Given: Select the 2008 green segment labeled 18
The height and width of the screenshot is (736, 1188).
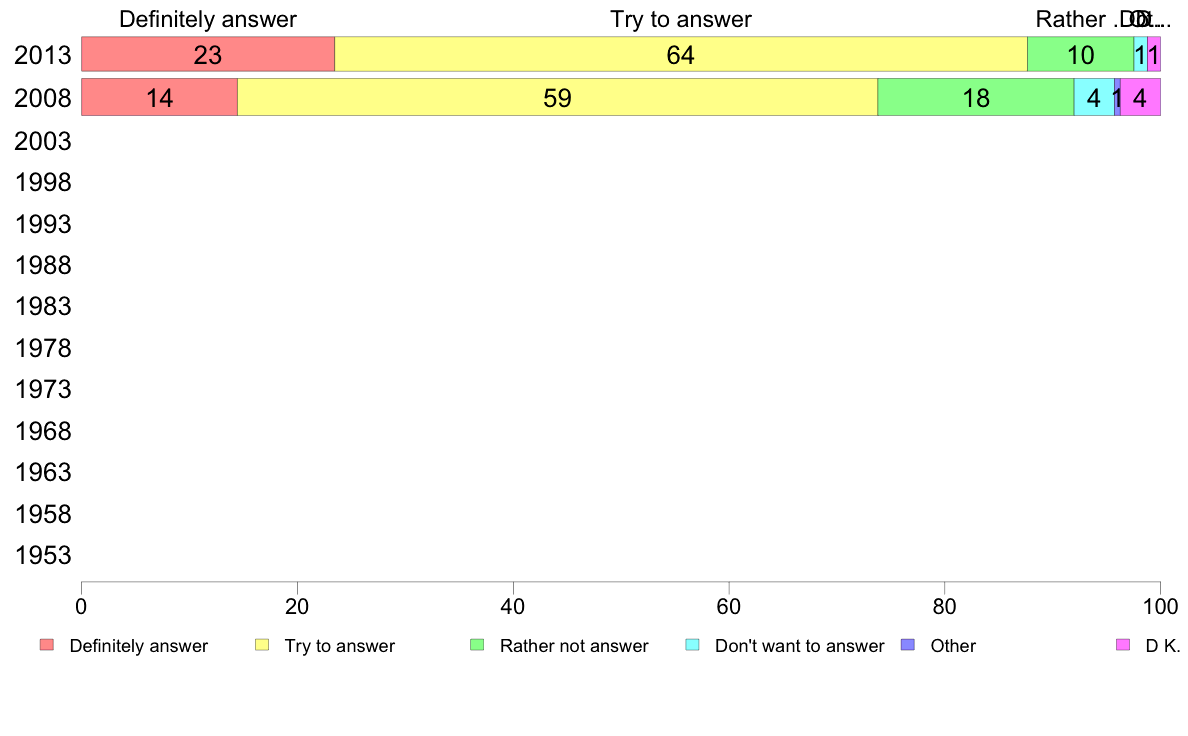Looking at the screenshot, I should [x=976, y=97].
